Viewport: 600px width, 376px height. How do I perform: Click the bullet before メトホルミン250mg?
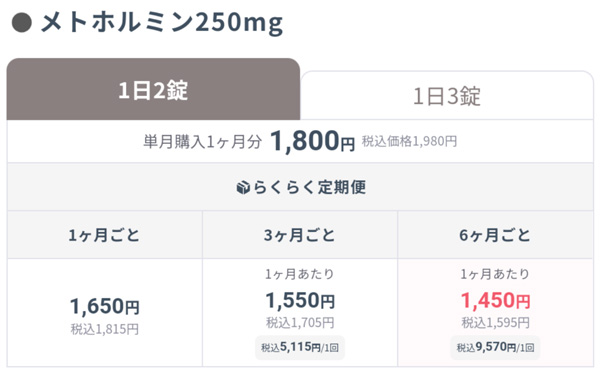[x=21, y=22]
